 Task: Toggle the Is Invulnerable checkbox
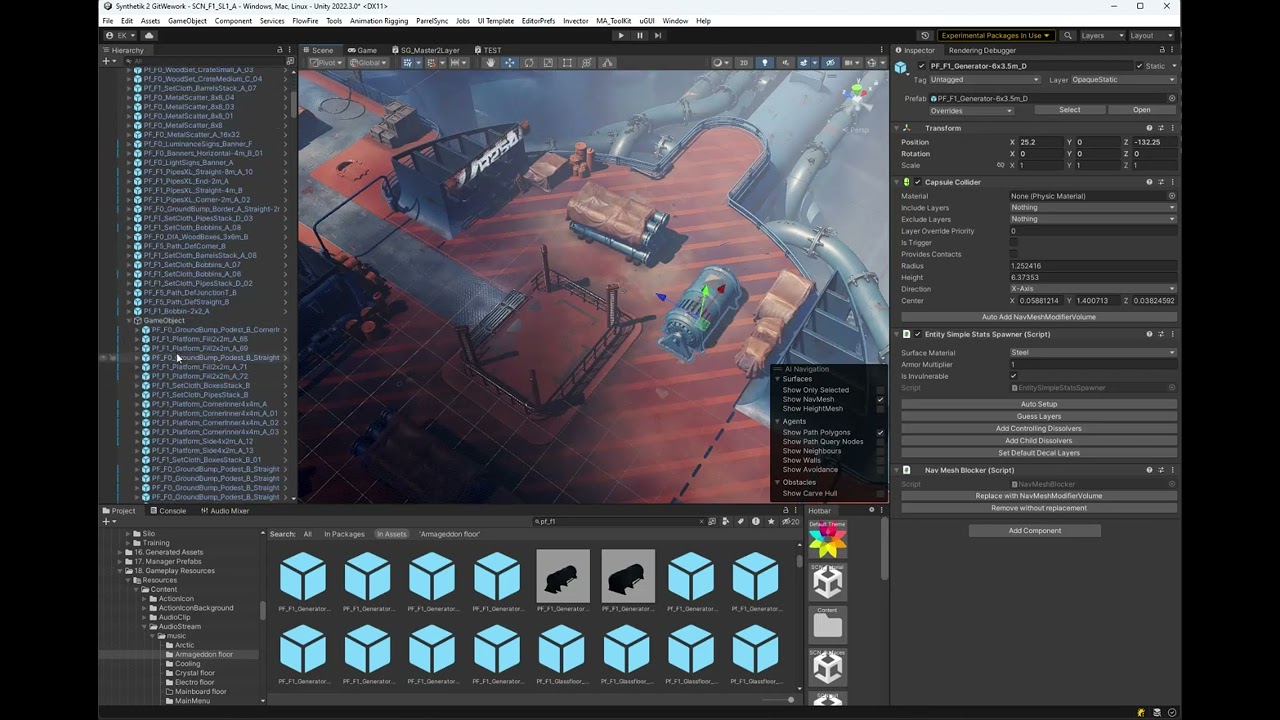[1013, 376]
